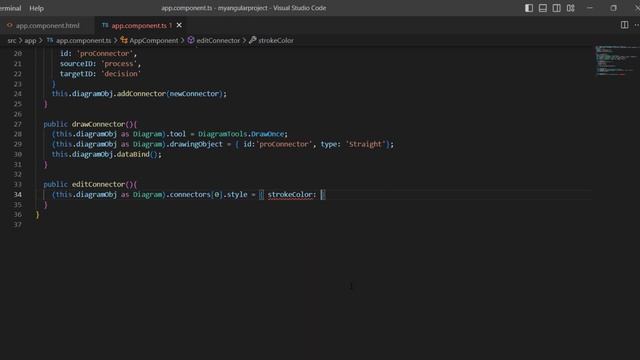The image size is (640, 360).
Task: Click 'decision' string on line 22
Action: coord(121,74)
